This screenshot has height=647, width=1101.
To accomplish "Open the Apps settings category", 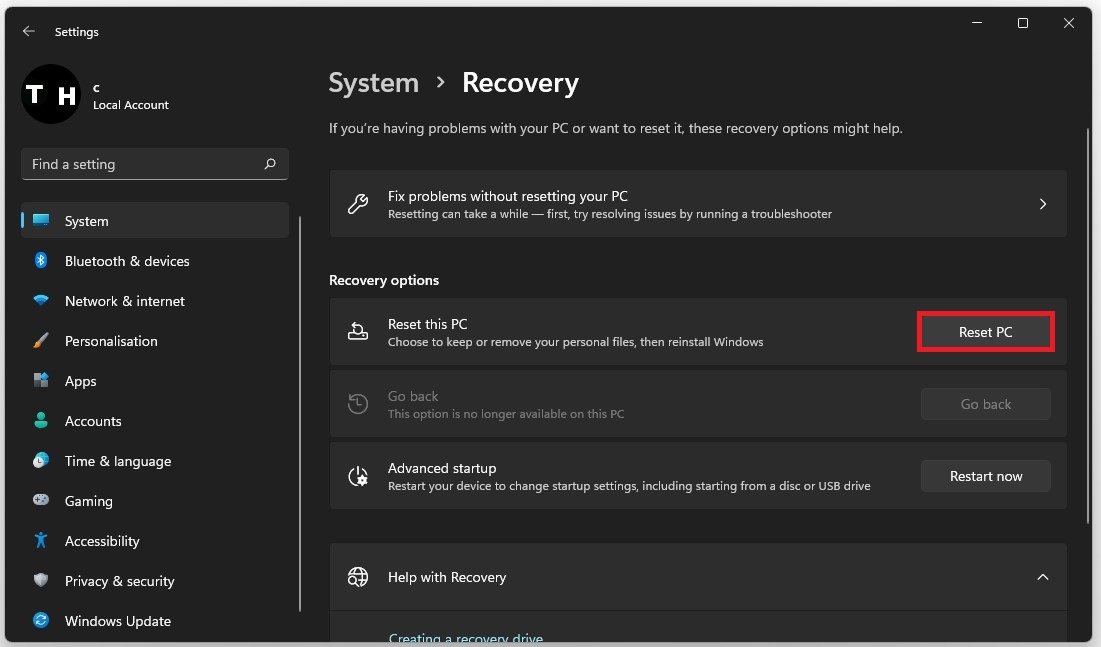I will click(x=81, y=381).
